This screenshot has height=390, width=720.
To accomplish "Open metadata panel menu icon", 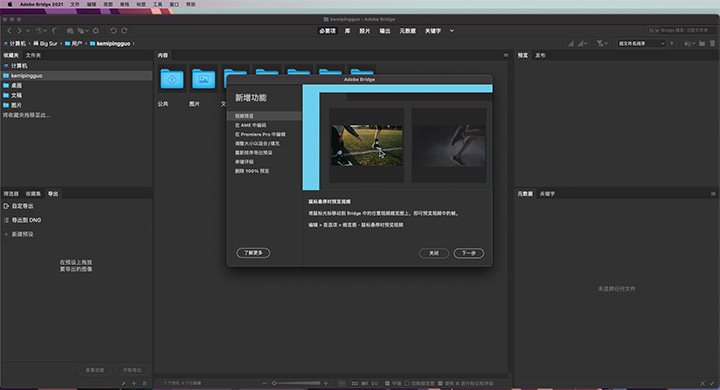I will 713,194.
